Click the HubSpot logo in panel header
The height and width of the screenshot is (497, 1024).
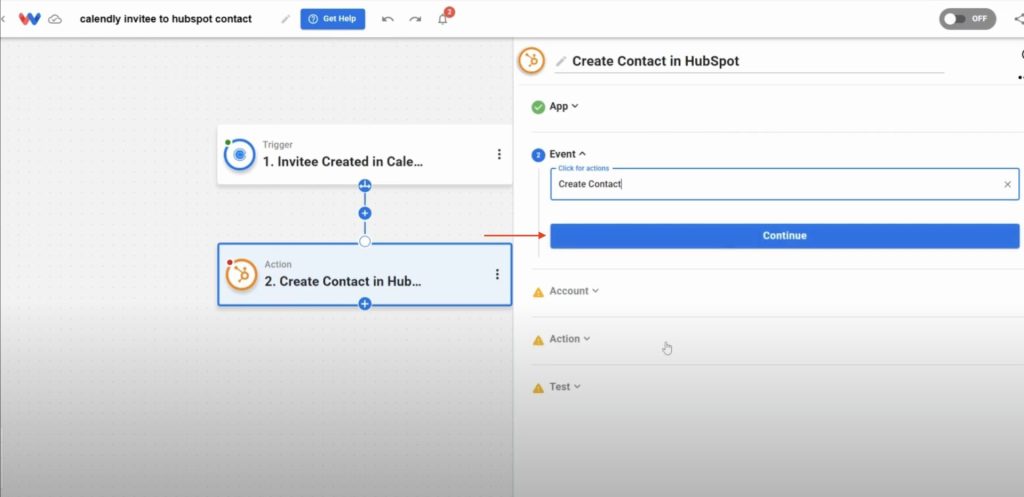(x=532, y=61)
